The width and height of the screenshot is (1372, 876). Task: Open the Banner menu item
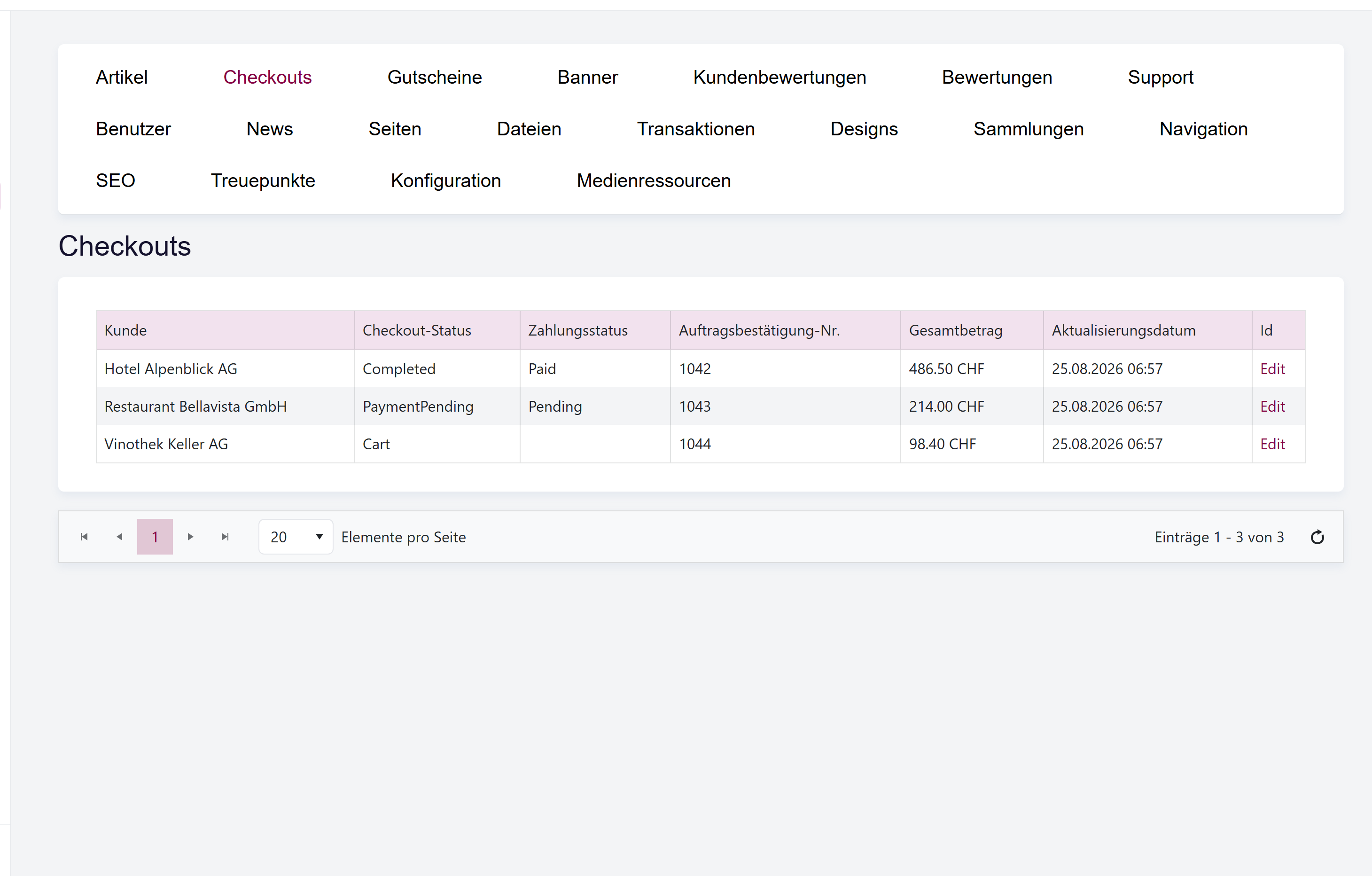pyautogui.click(x=587, y=78)
